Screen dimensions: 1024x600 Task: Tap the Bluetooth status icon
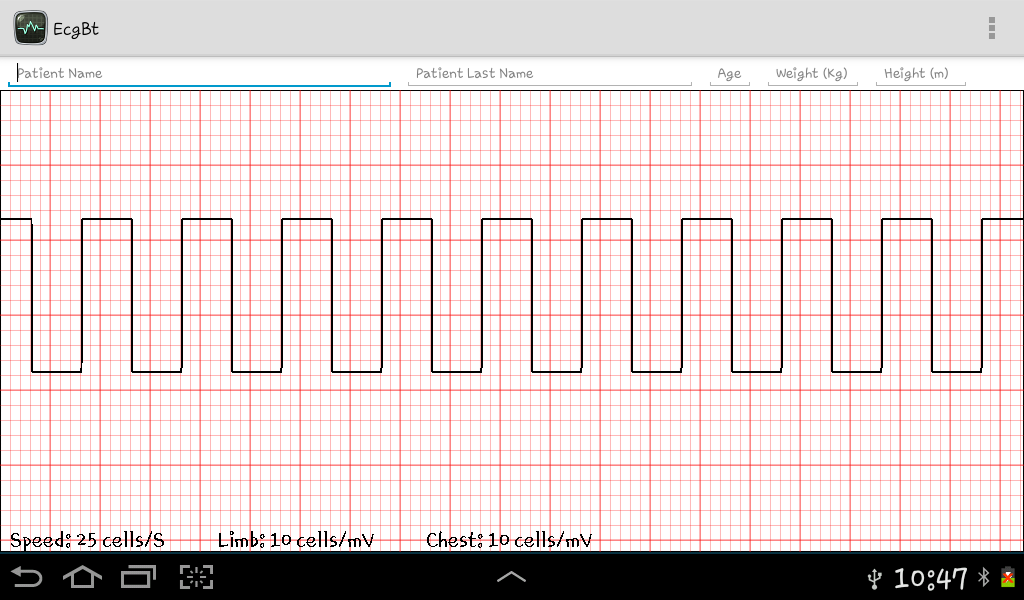pos(983,578)
